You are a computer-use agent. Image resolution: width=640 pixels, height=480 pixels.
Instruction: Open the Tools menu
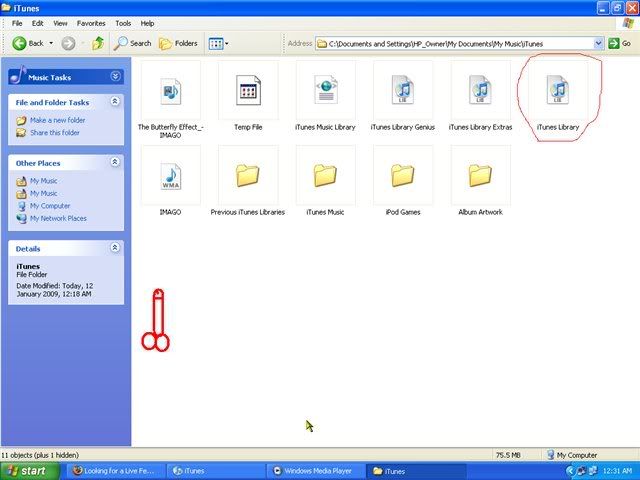[x=123, y=23]
